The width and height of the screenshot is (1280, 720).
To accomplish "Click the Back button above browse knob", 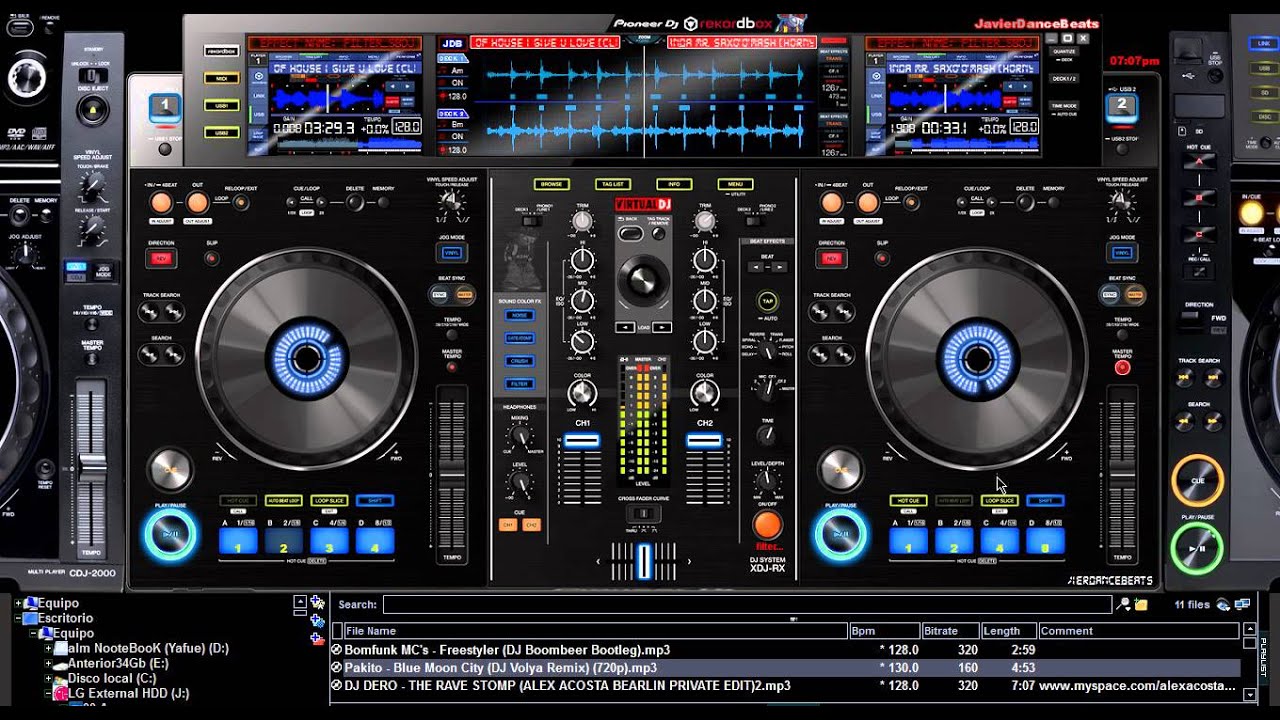I will tap(630, 233).
